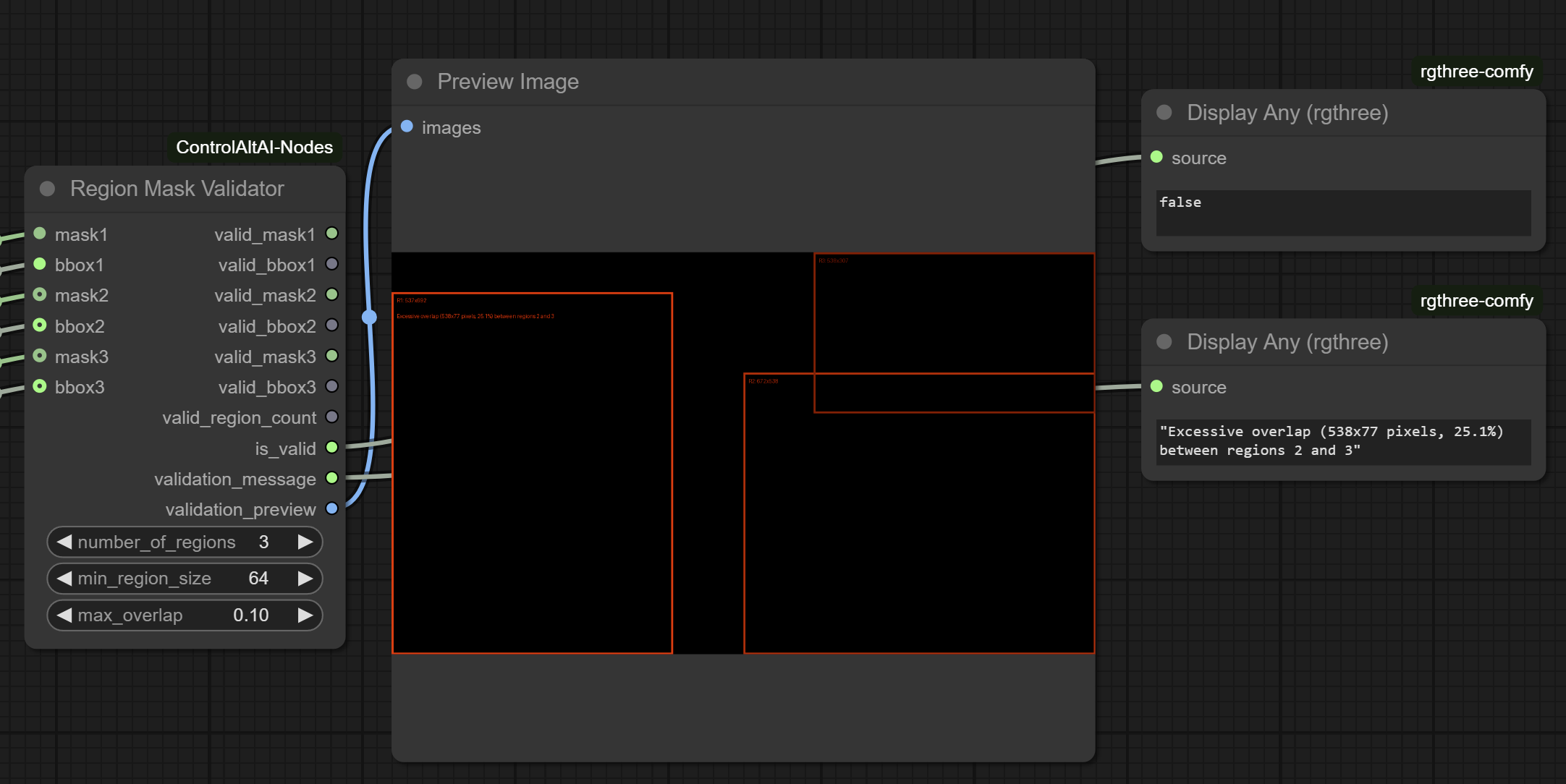Click the valid_mask2 output socket
The width and height of the screenshot is (1566, 784).
click(x=332, y=294)
